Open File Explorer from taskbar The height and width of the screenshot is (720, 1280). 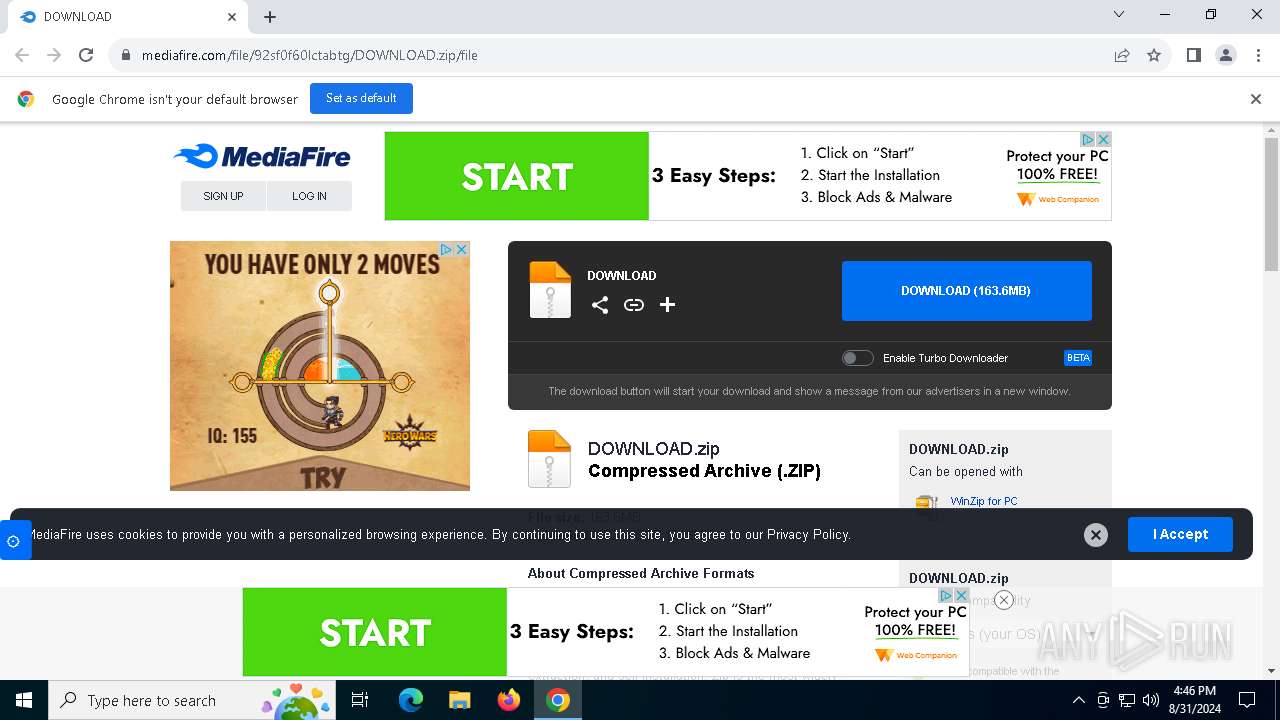click(459, 700)
